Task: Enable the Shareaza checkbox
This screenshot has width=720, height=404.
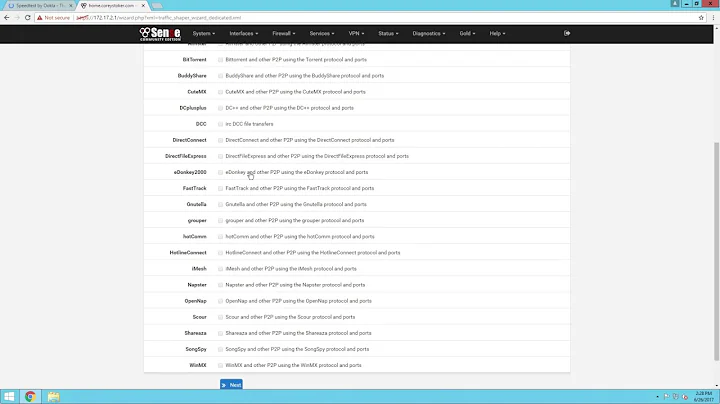Action: [x=220, y=333]
